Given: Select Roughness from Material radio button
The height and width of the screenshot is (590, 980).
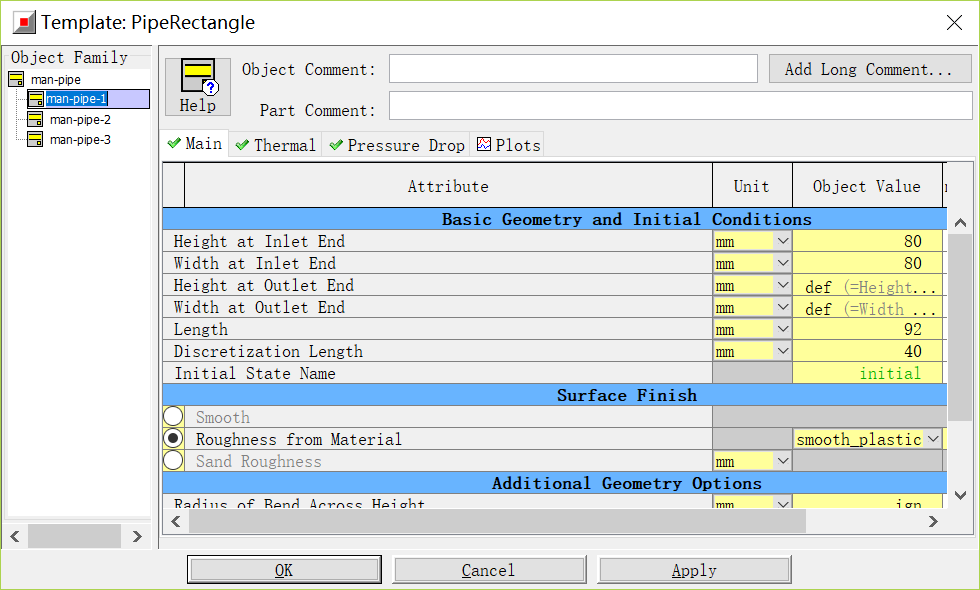Looking at the screenshot, I should pos(173,439).
